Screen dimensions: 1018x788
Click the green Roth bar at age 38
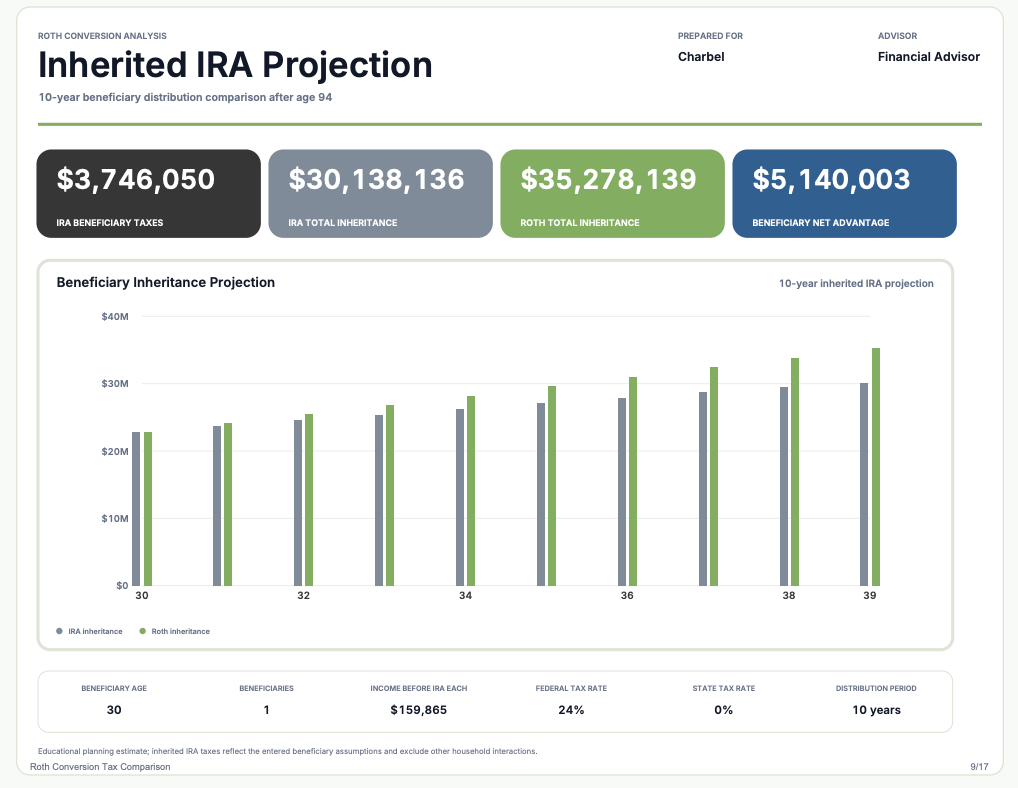795,472
